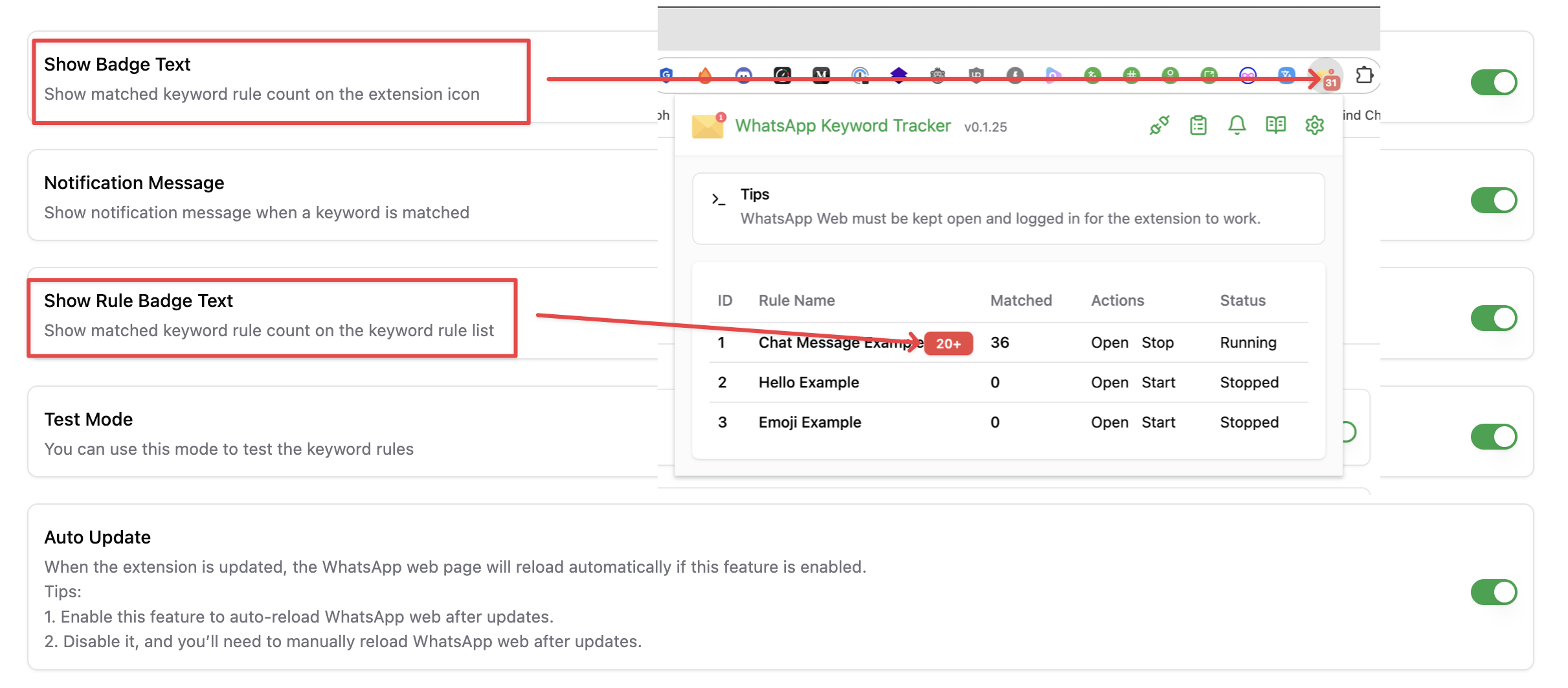Image resolution: width=1568 pixels, height=688 pixels.
Task: Open the book guide icon in popup header
Action: pos(1276,125)
